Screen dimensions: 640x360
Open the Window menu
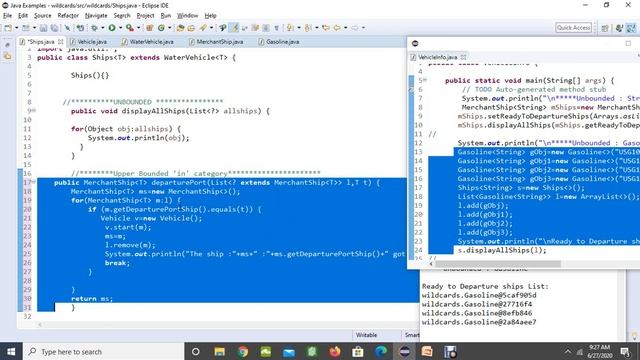pyautogui.click(x=187, y=16)
